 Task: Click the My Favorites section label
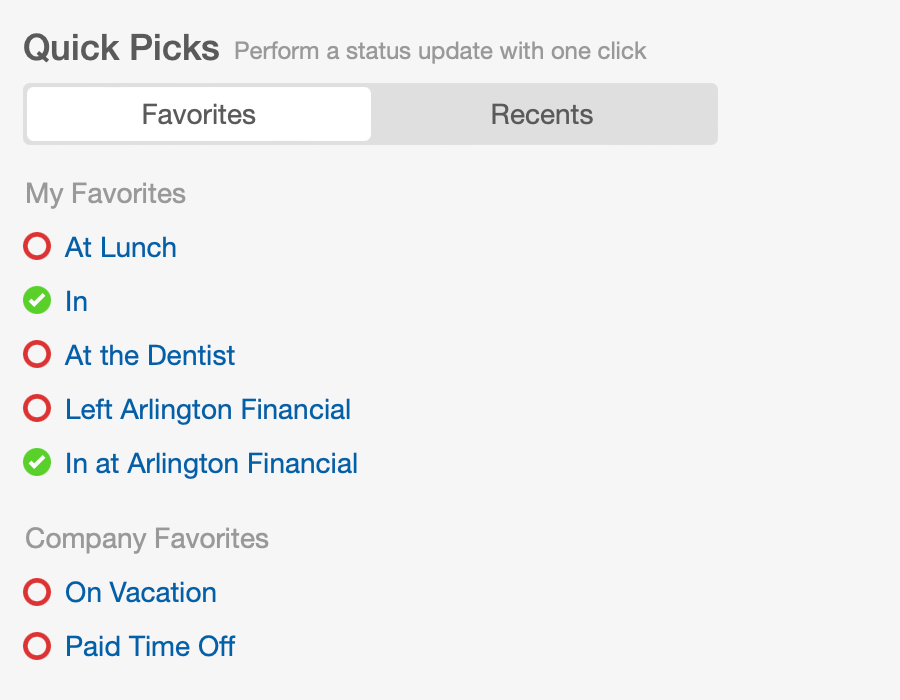[106, 193]
